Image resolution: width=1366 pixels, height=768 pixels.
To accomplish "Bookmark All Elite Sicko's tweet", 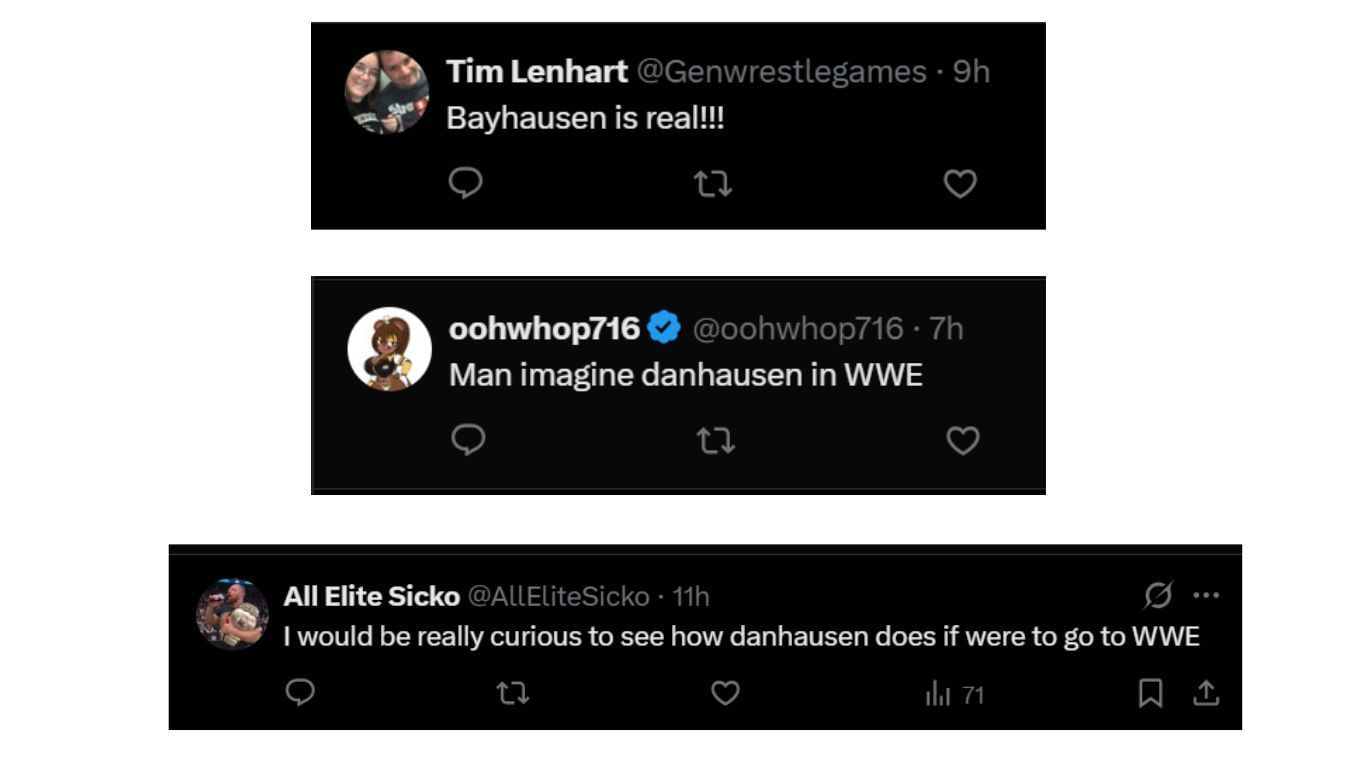I will click(x=1151, y=693).
